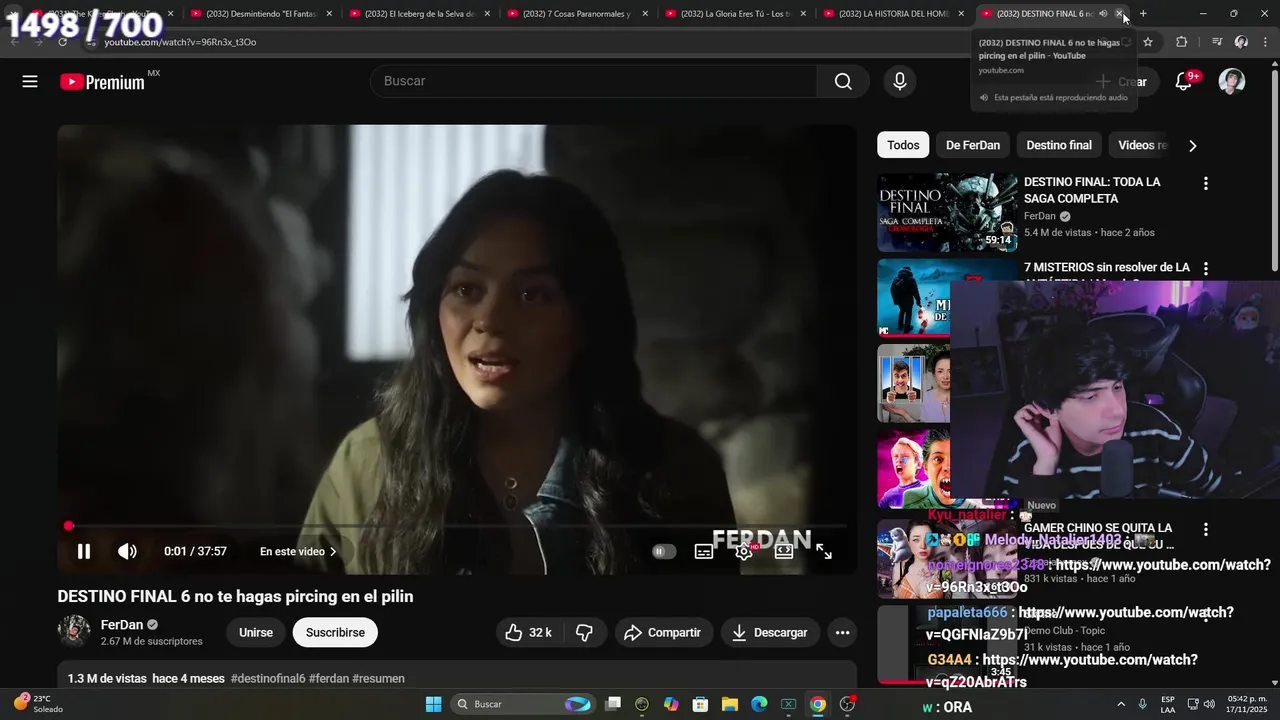Select the Todos filter chip
Screen dimensions: 1280x720
coord(903,145)
